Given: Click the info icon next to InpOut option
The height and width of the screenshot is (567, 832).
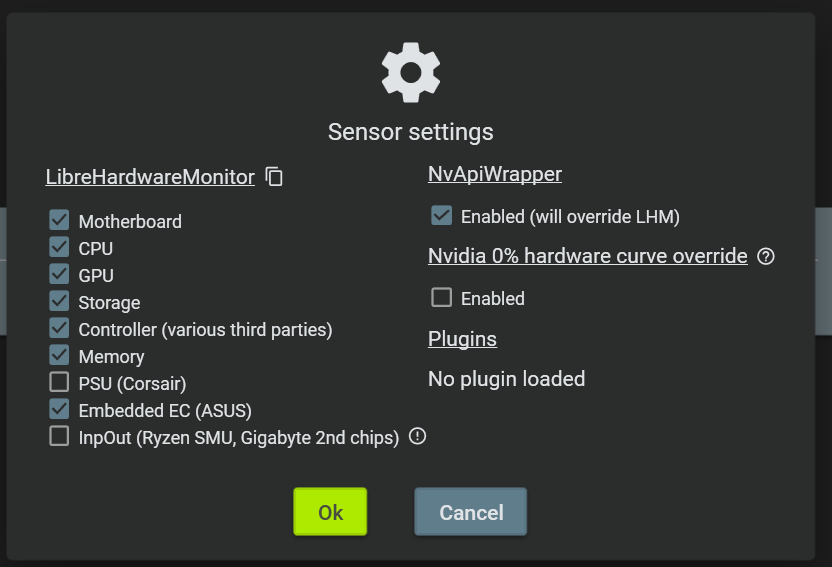Looking at the screenshot, I should click(418, 436).
